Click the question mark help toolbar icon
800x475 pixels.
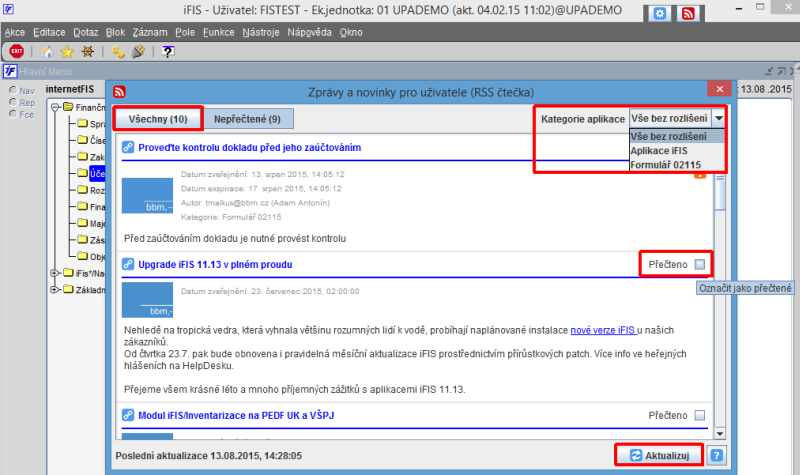(168, 52)
